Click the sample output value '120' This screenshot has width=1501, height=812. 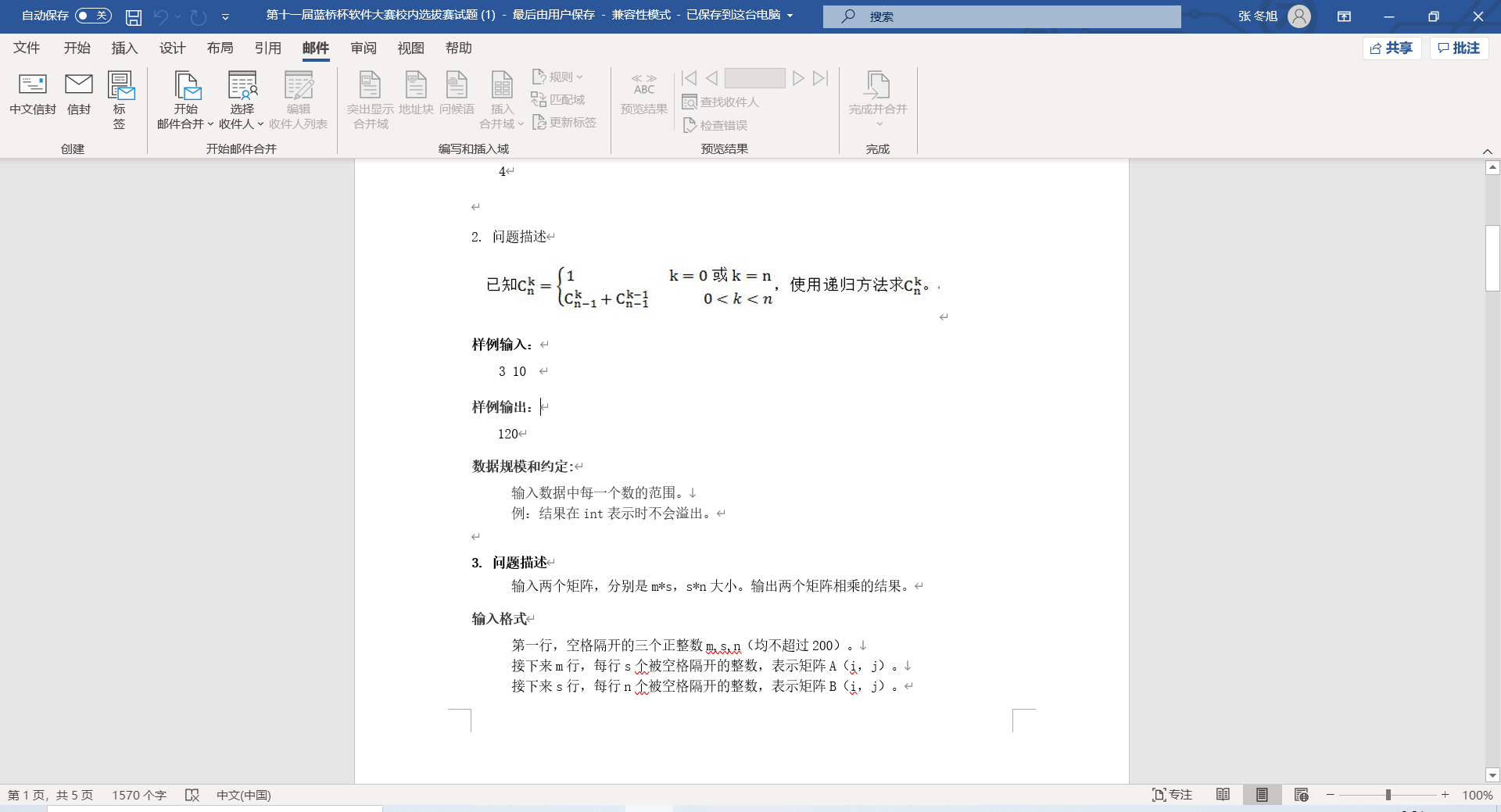(x=508, y=434)
